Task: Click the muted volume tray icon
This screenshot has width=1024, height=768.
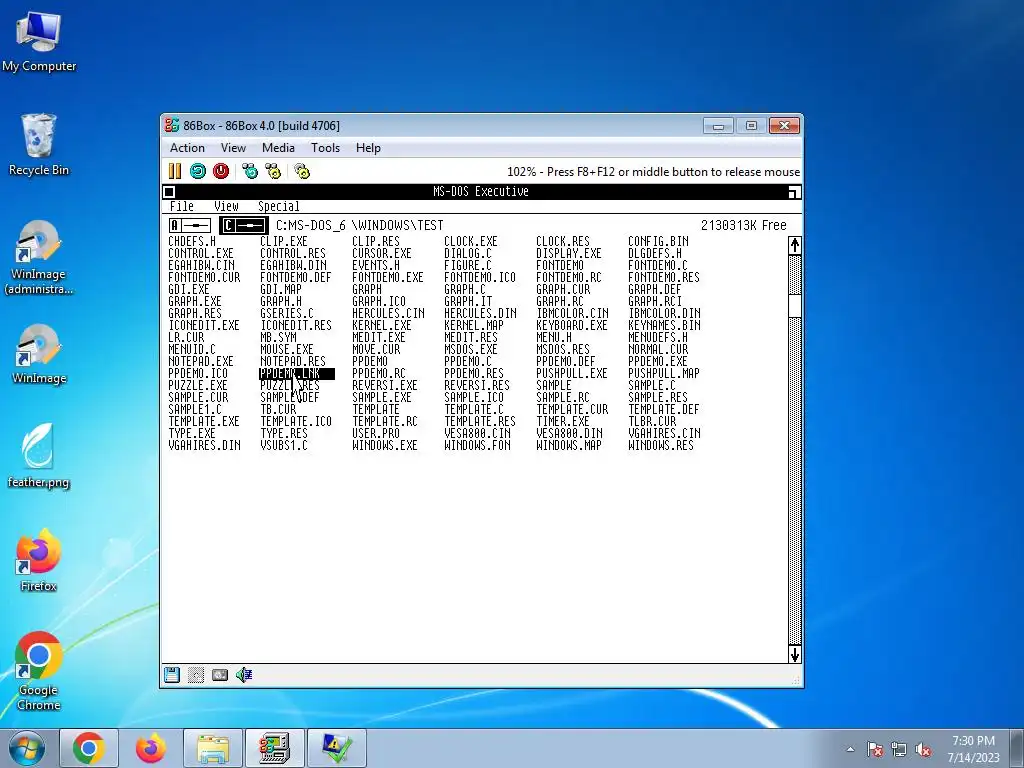Action: (923, 749)
